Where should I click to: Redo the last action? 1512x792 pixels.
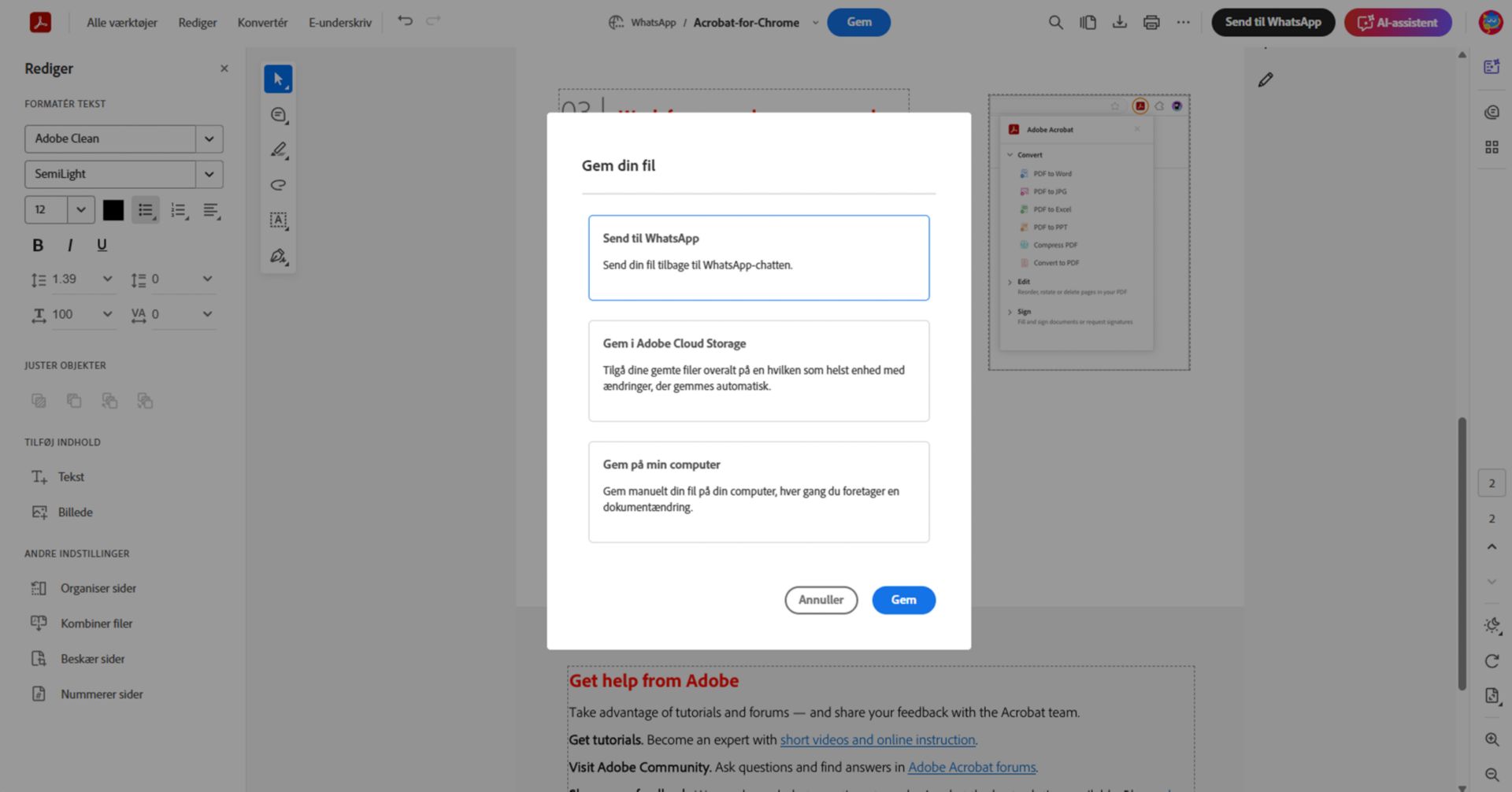click(433, 21)
